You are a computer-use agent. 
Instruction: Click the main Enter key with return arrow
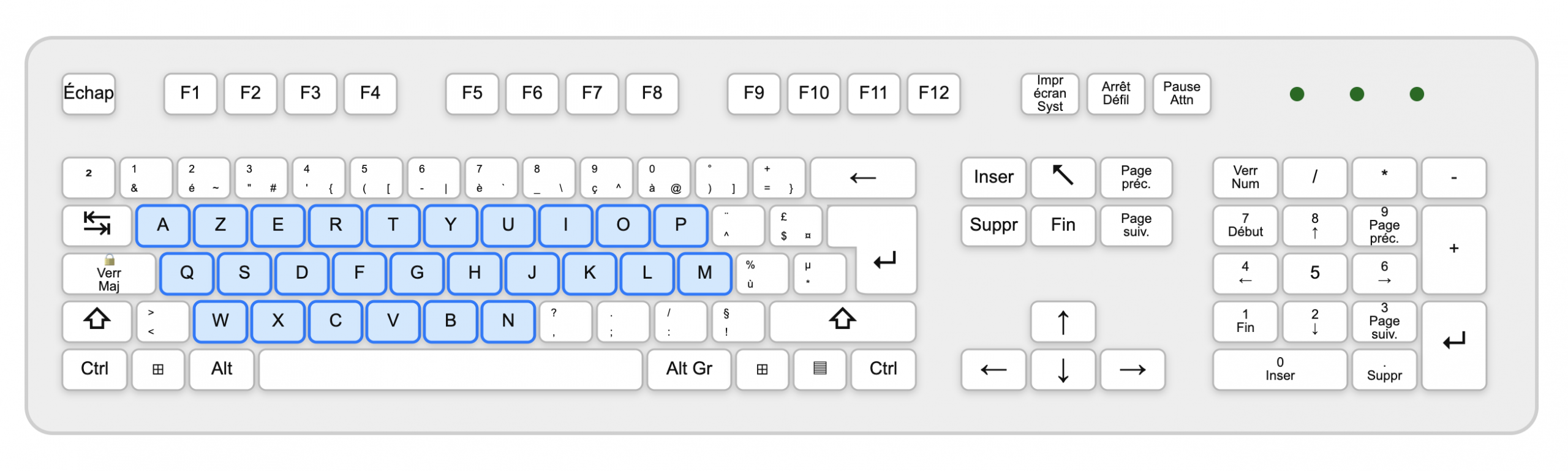(x=884, y=260)
